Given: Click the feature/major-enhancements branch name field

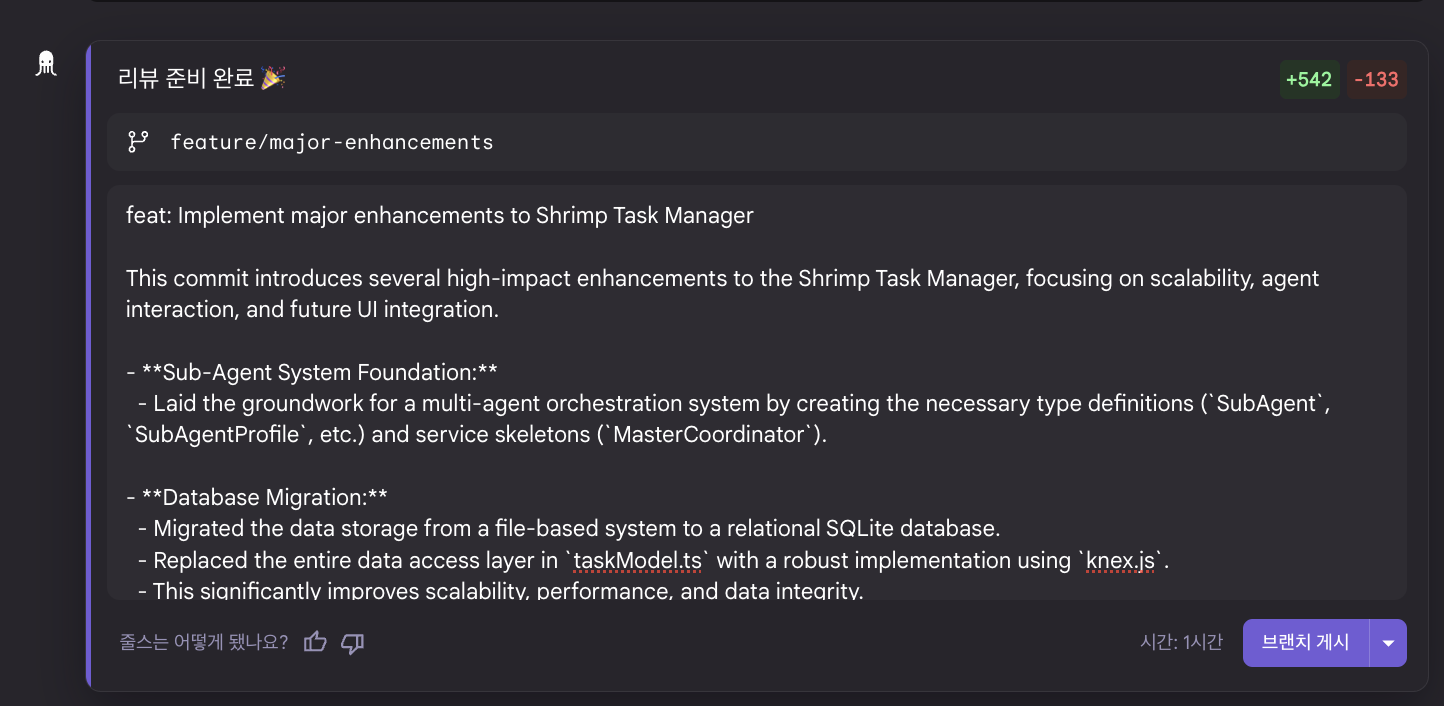Looking at the screenshot, I should (332, 142).
